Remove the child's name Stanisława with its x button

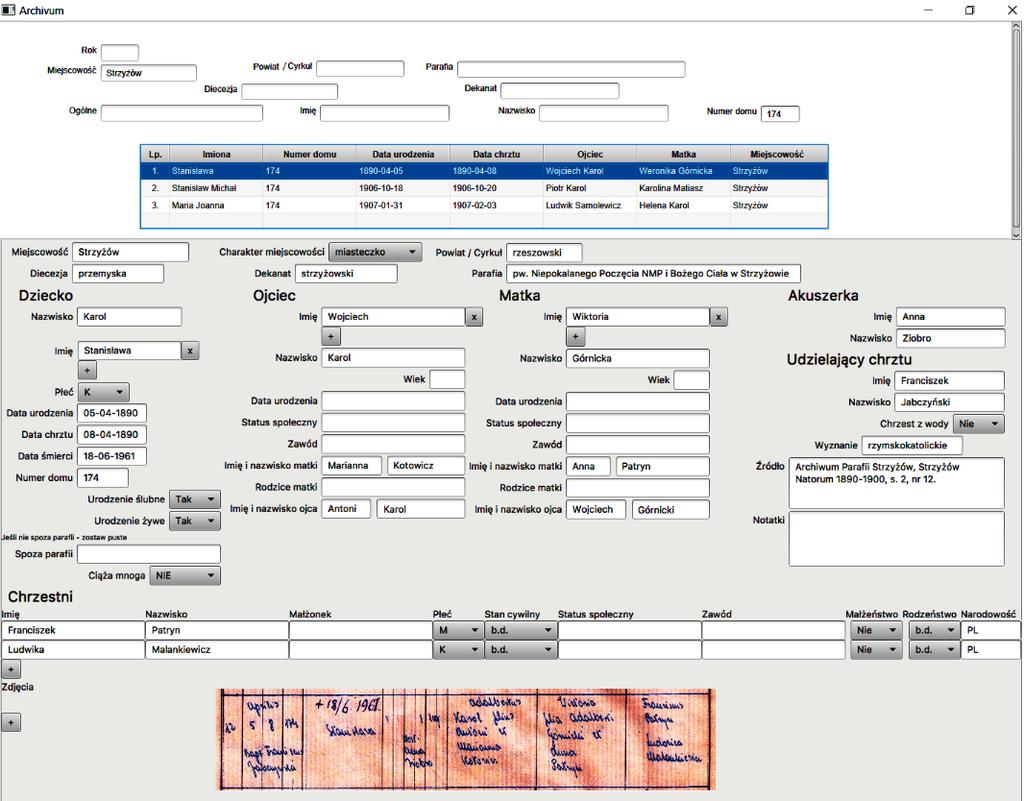(x=190, y=351)
